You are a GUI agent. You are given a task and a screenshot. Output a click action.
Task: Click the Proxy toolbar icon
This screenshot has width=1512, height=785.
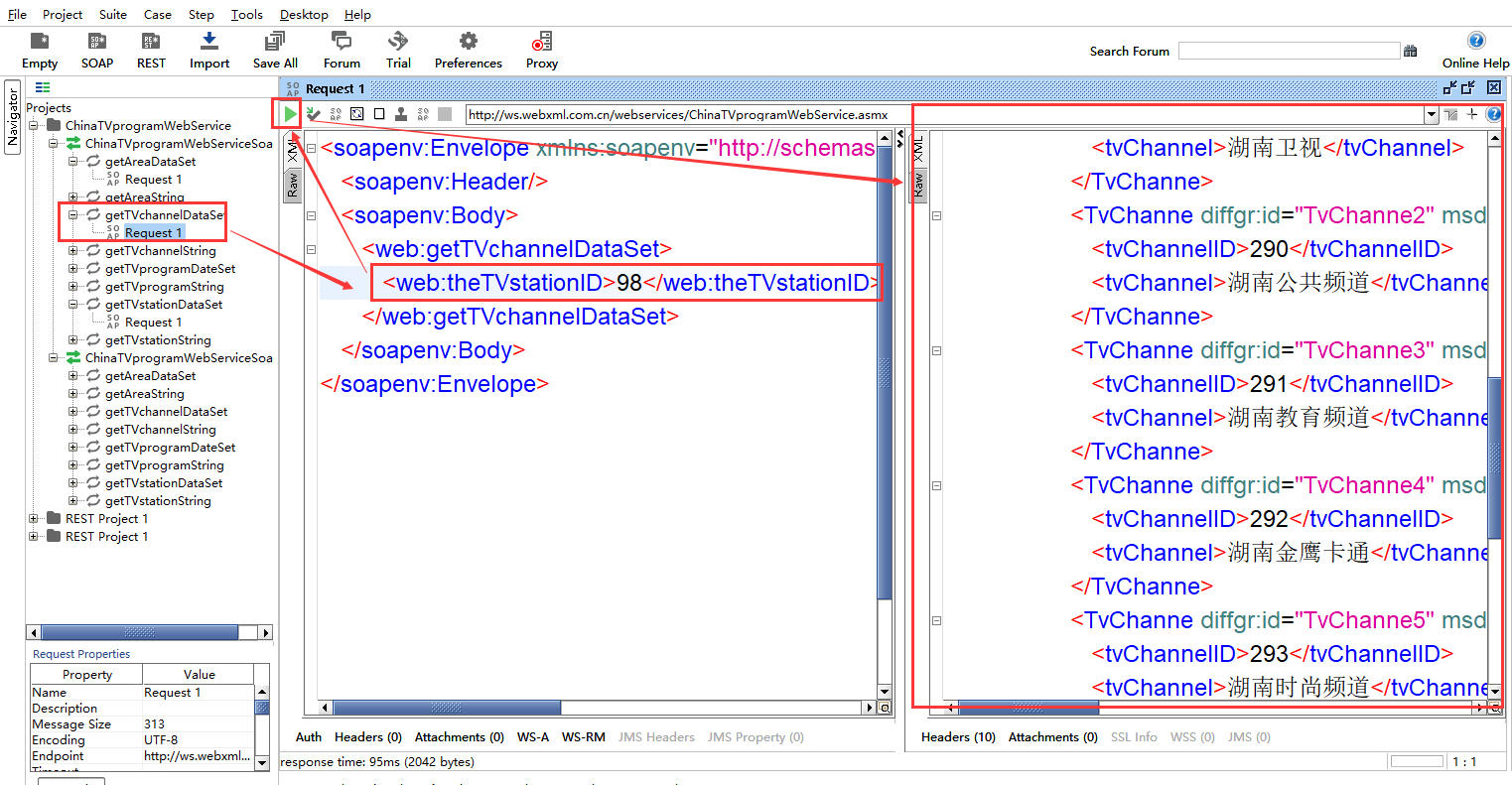(x=541, y=42)
